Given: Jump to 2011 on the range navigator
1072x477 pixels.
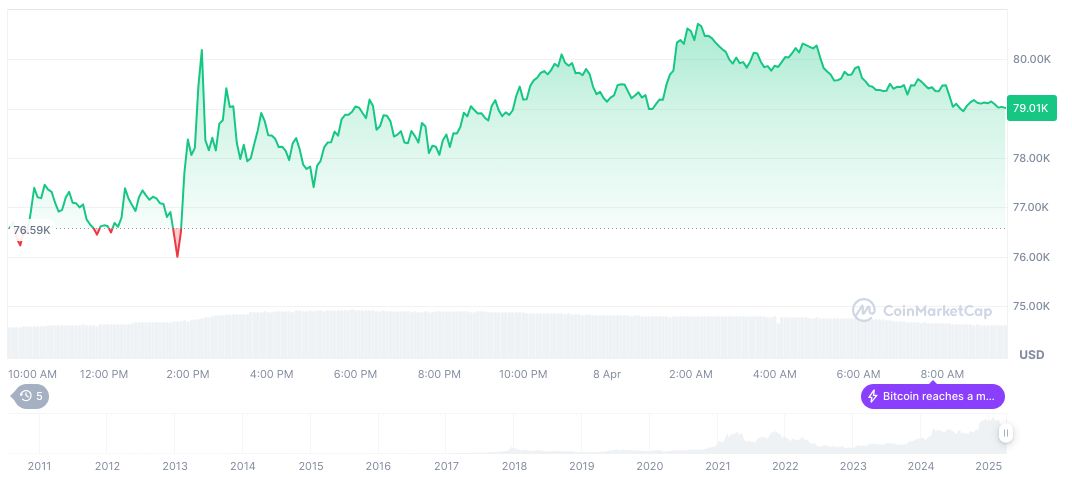Looking at the screenshot, I should tap(40, 466).
